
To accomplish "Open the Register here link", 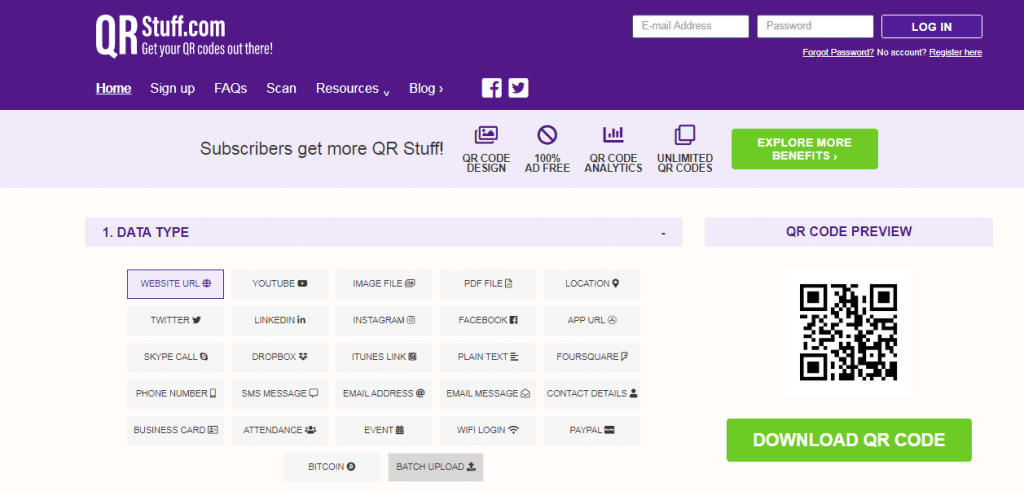I will 955,53.
